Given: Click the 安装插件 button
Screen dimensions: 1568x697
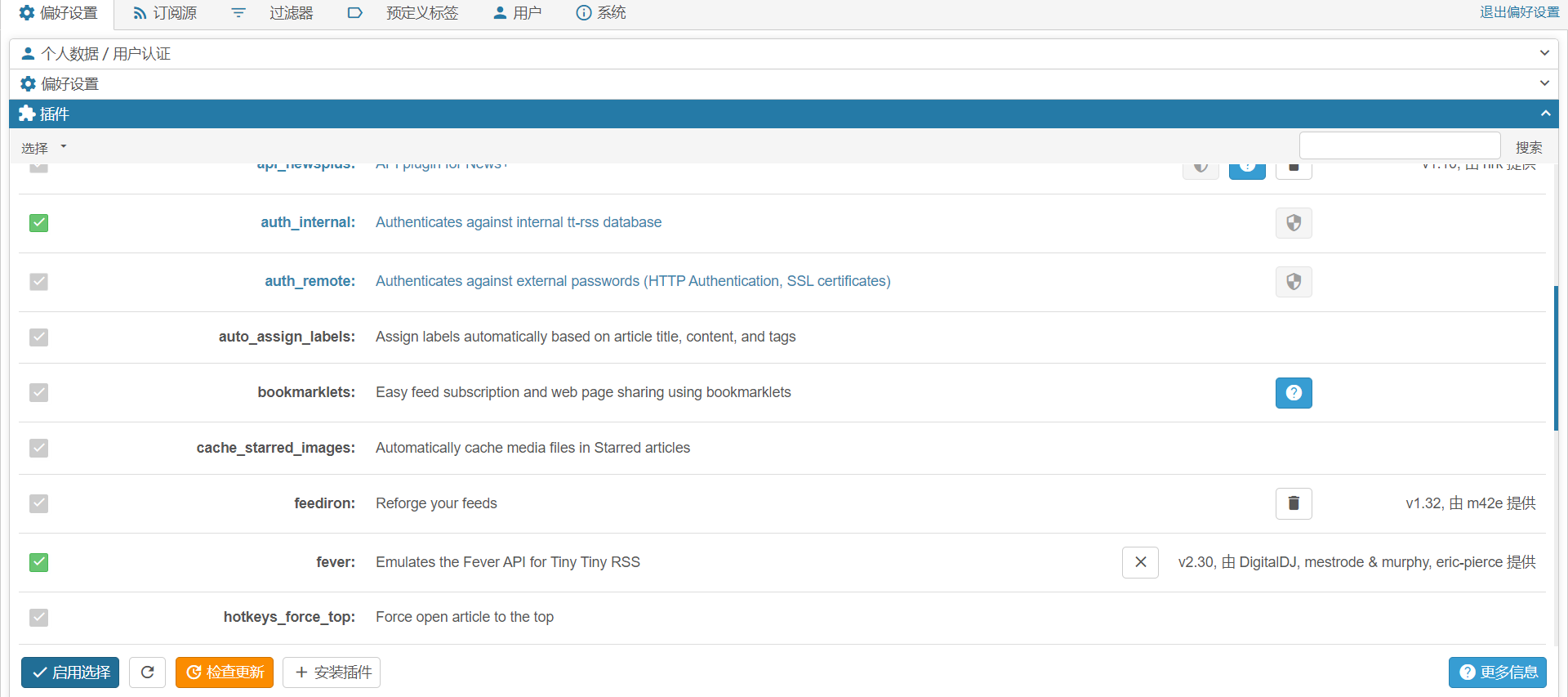Looking at the screenshot, I should point(332,672).
